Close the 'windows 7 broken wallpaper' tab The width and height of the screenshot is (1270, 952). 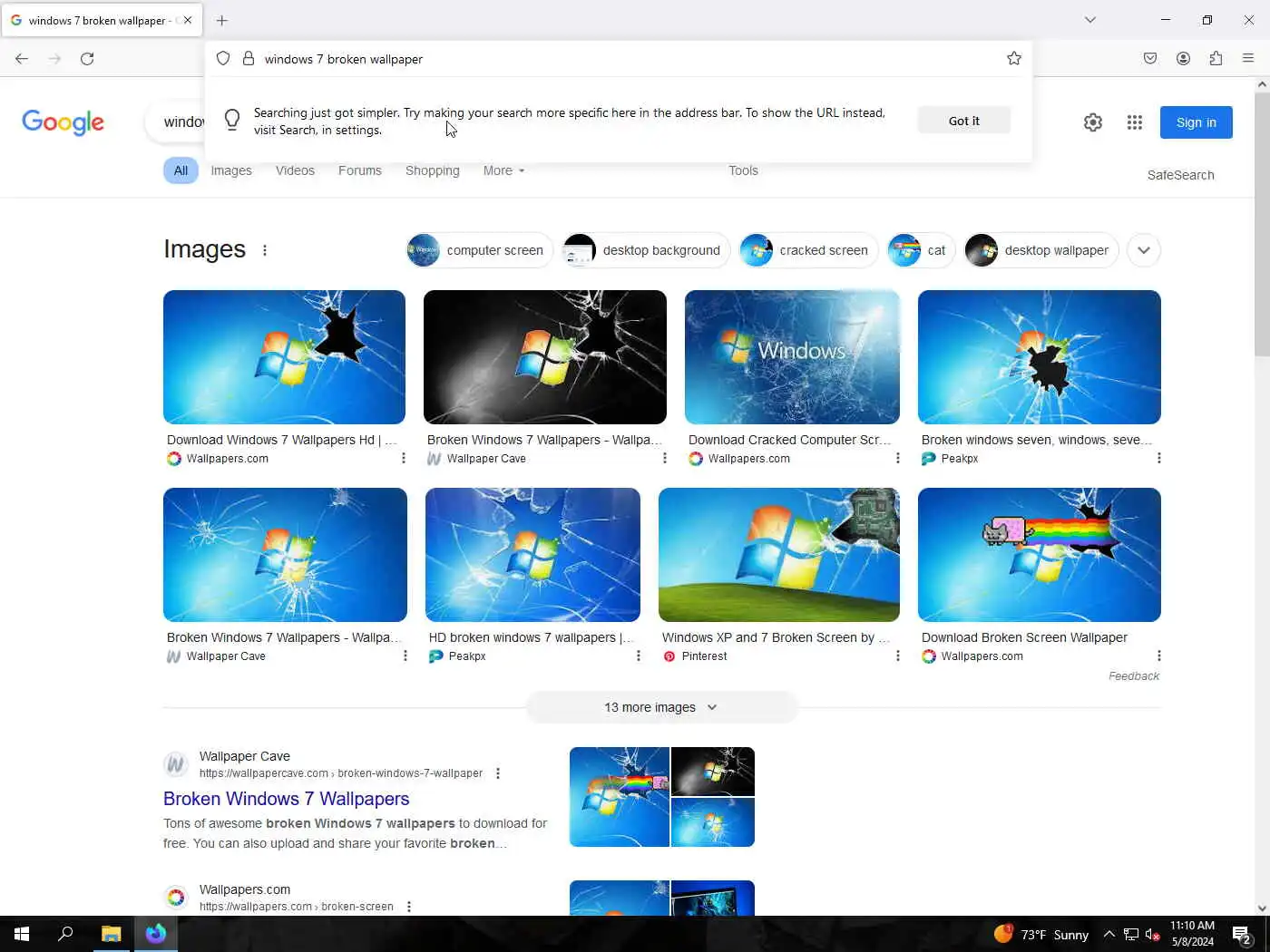click(x=188, y=20)
